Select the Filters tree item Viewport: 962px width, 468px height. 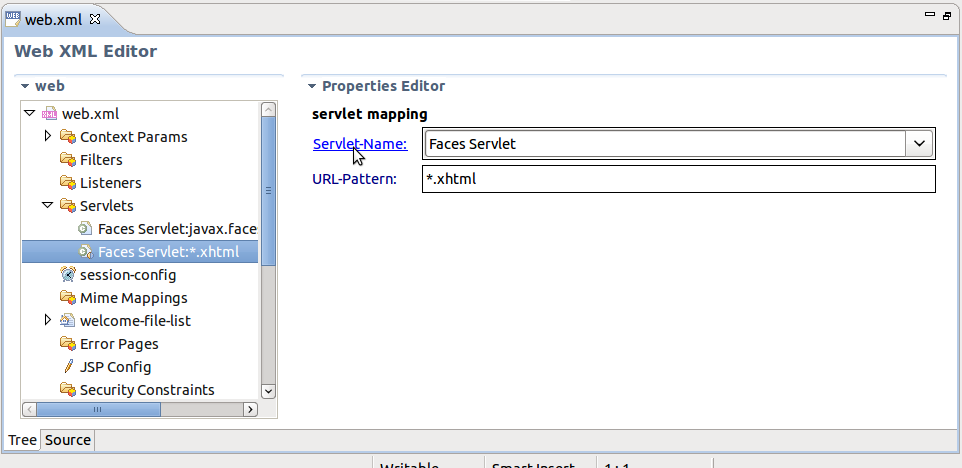(101, 159)
